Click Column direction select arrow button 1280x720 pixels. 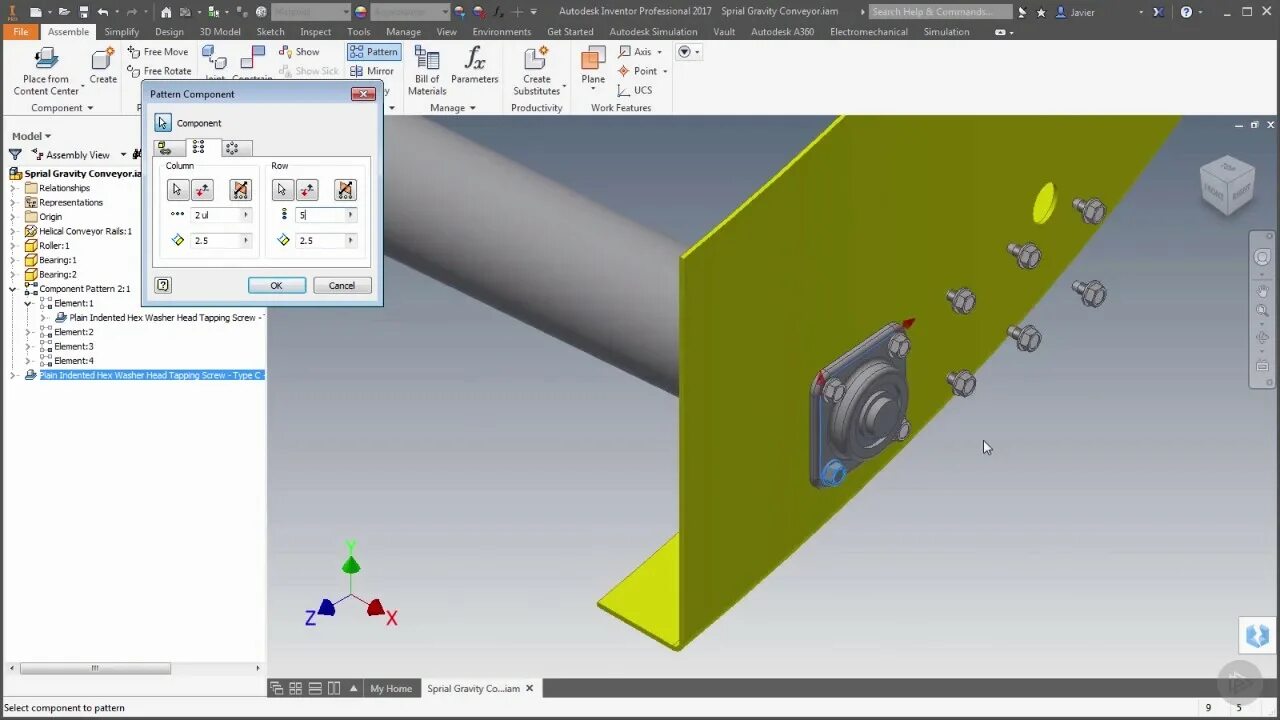pyautogui.click(x=177, y=190)
